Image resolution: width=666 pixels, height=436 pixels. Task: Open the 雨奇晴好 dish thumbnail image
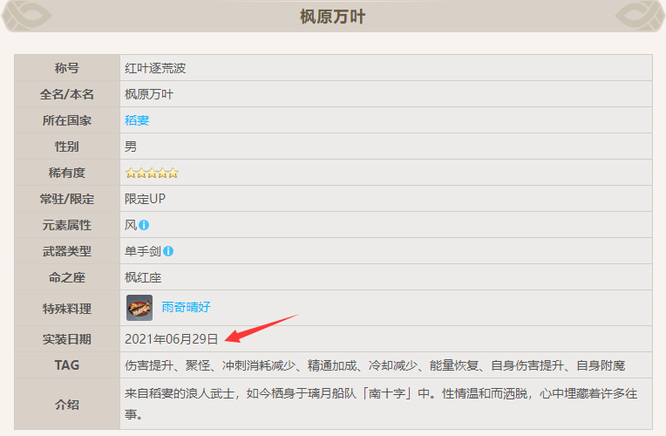pyautogui.click(x=139, y=307)
